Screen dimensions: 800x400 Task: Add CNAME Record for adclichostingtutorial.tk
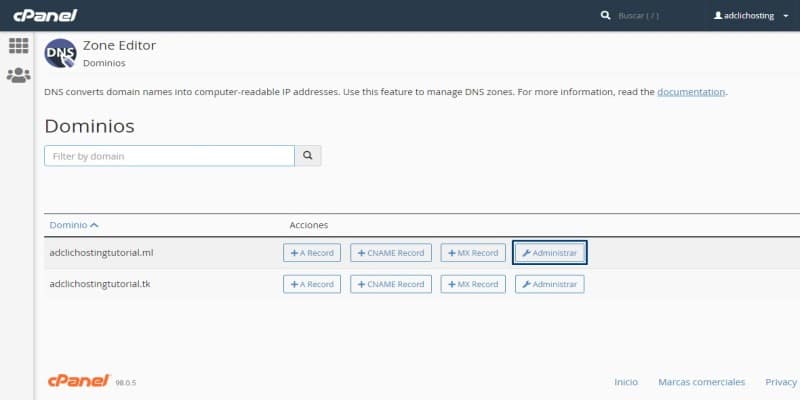[391, 284]
